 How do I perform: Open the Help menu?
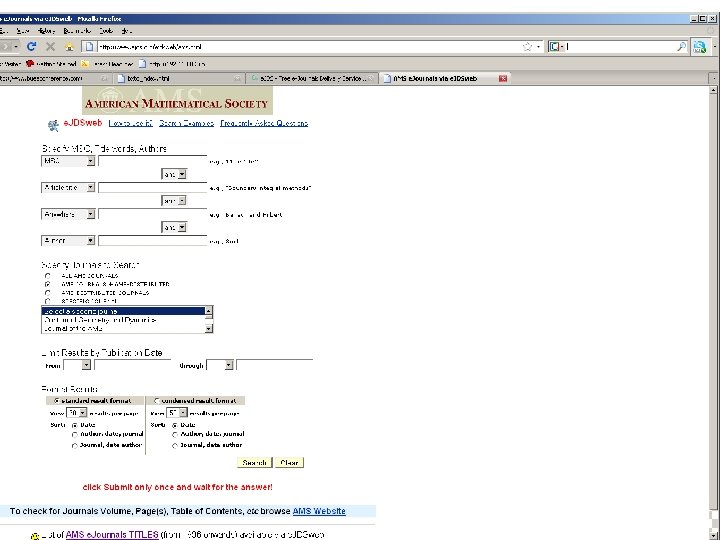tap(126, 31)
